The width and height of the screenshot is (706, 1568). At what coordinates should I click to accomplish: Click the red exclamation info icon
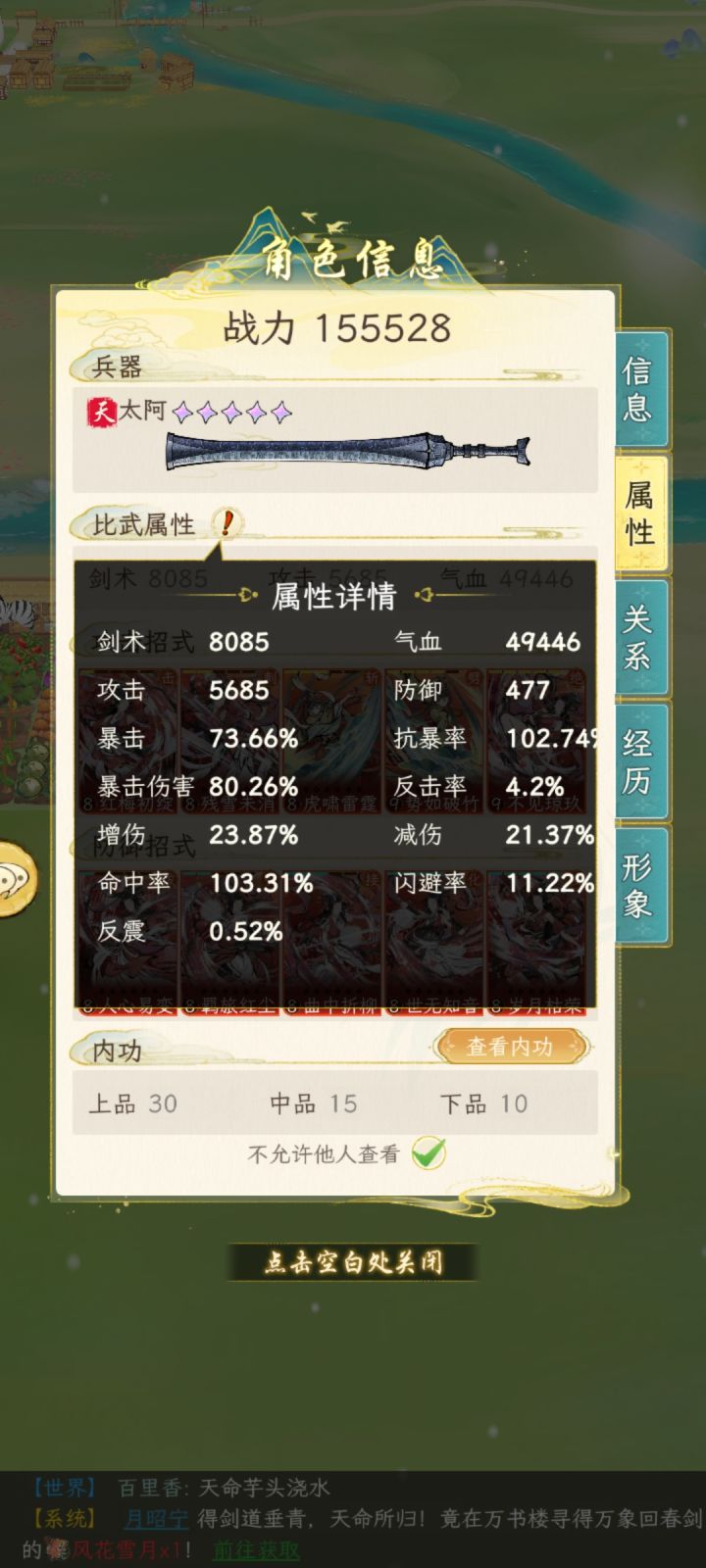point(227,523)
